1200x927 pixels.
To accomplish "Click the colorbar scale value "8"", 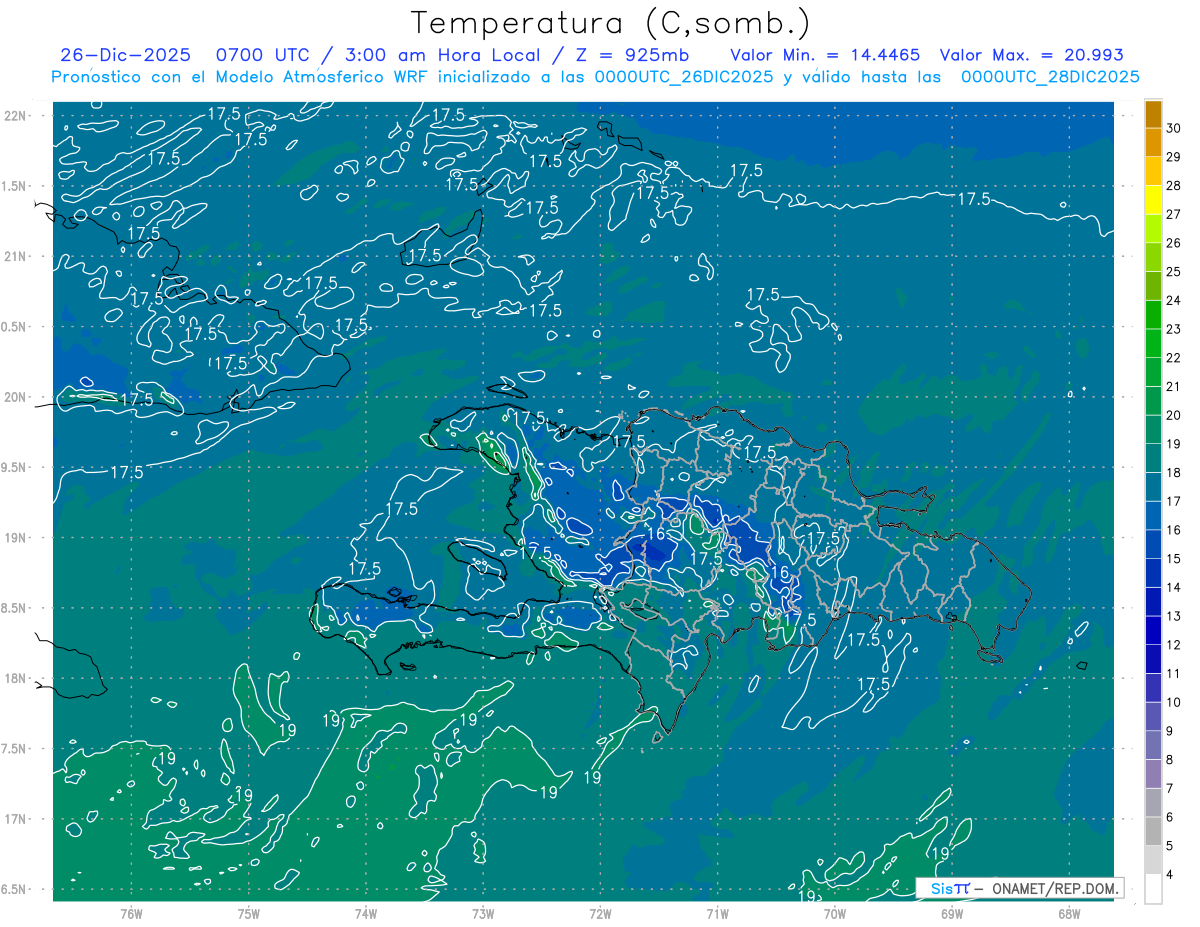I will [x=1170, y=760].
